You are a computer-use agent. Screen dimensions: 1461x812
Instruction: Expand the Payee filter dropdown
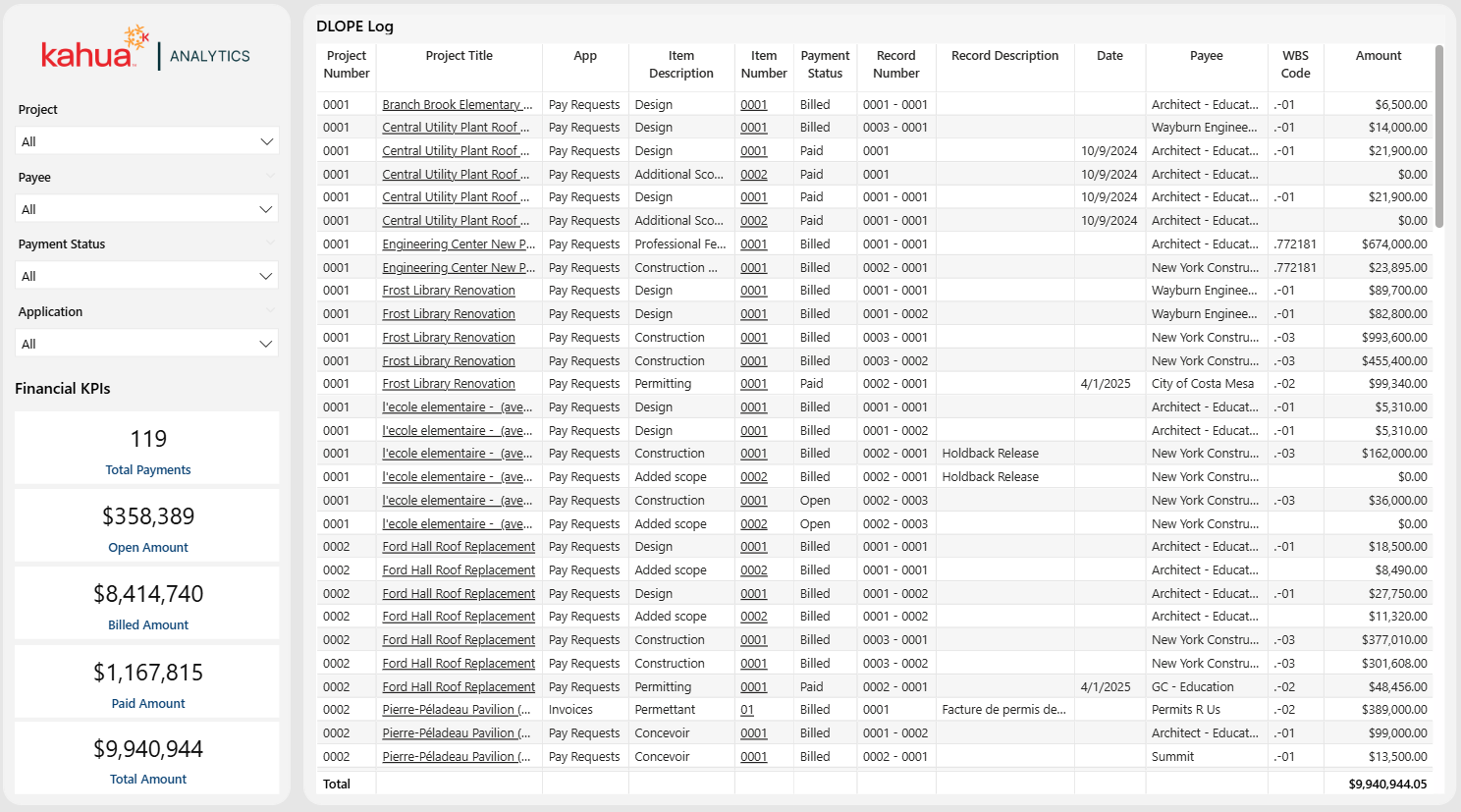(147, 209)
